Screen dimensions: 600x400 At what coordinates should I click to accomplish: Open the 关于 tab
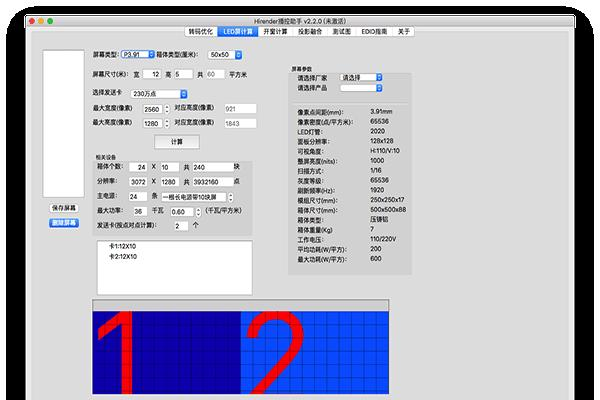click(x=404, y=32)
